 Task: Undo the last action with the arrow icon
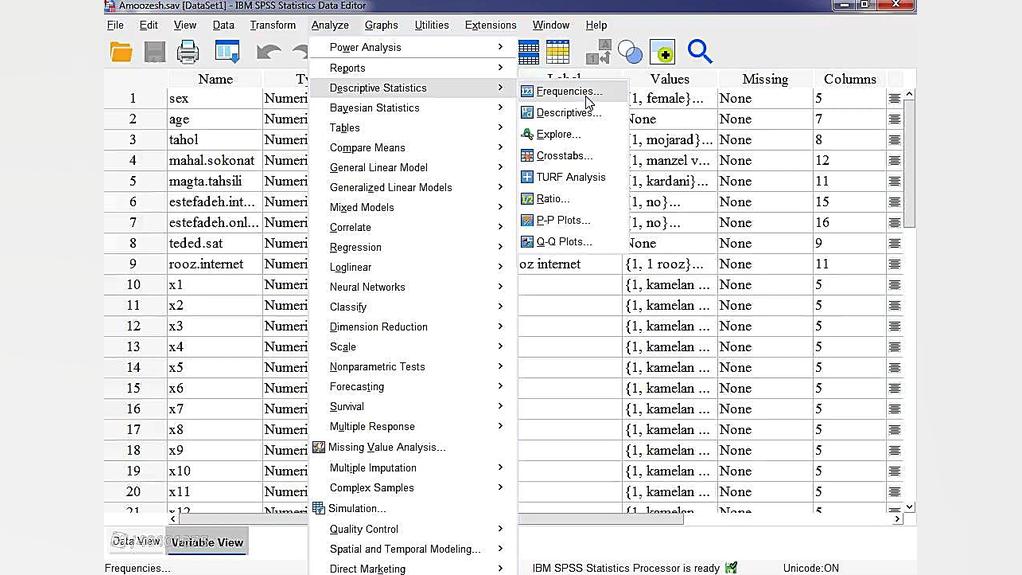(x=268, y=52)
